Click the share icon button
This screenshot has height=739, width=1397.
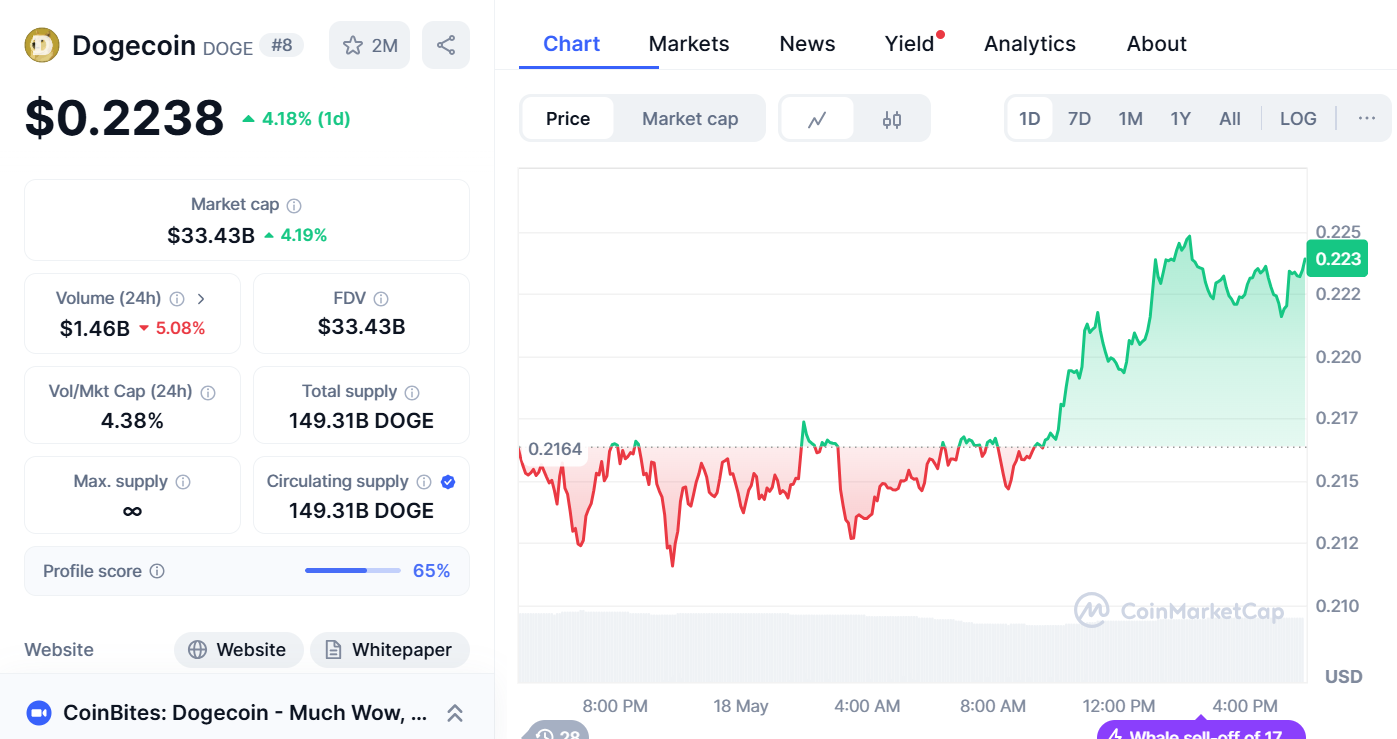click(x=446, y=45)
